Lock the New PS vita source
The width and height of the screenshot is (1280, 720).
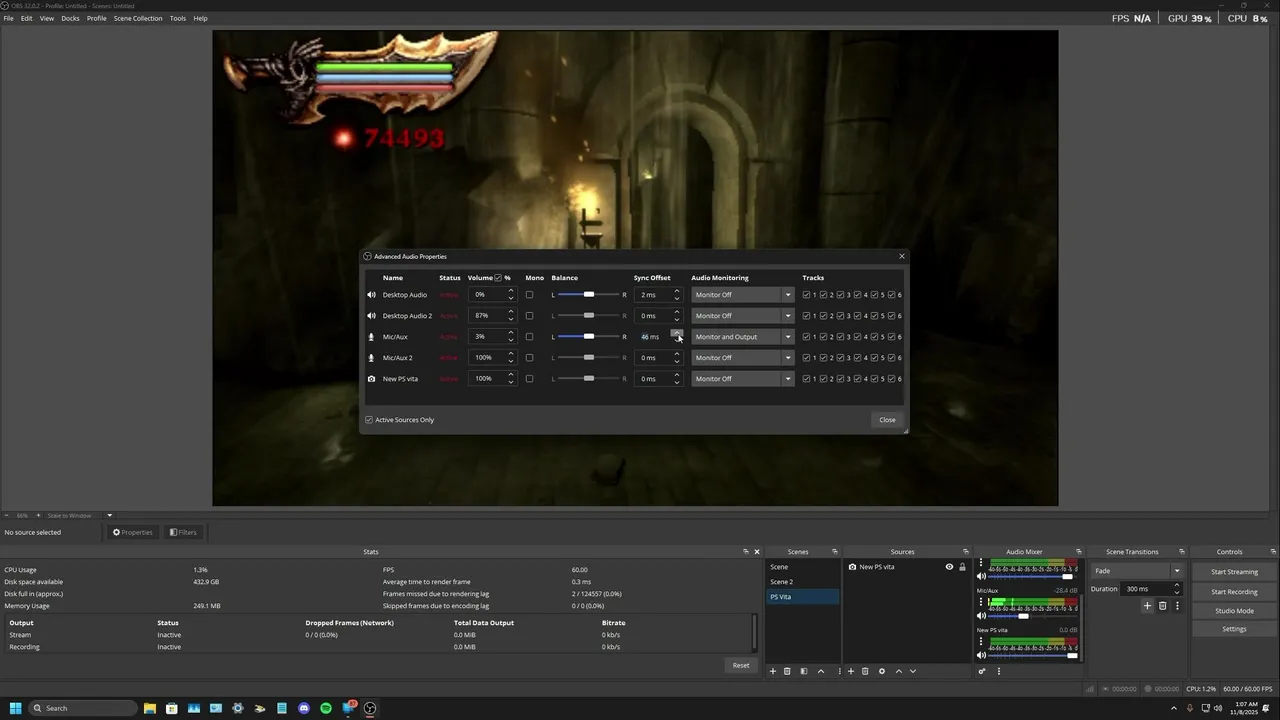[x=963, y=567]
